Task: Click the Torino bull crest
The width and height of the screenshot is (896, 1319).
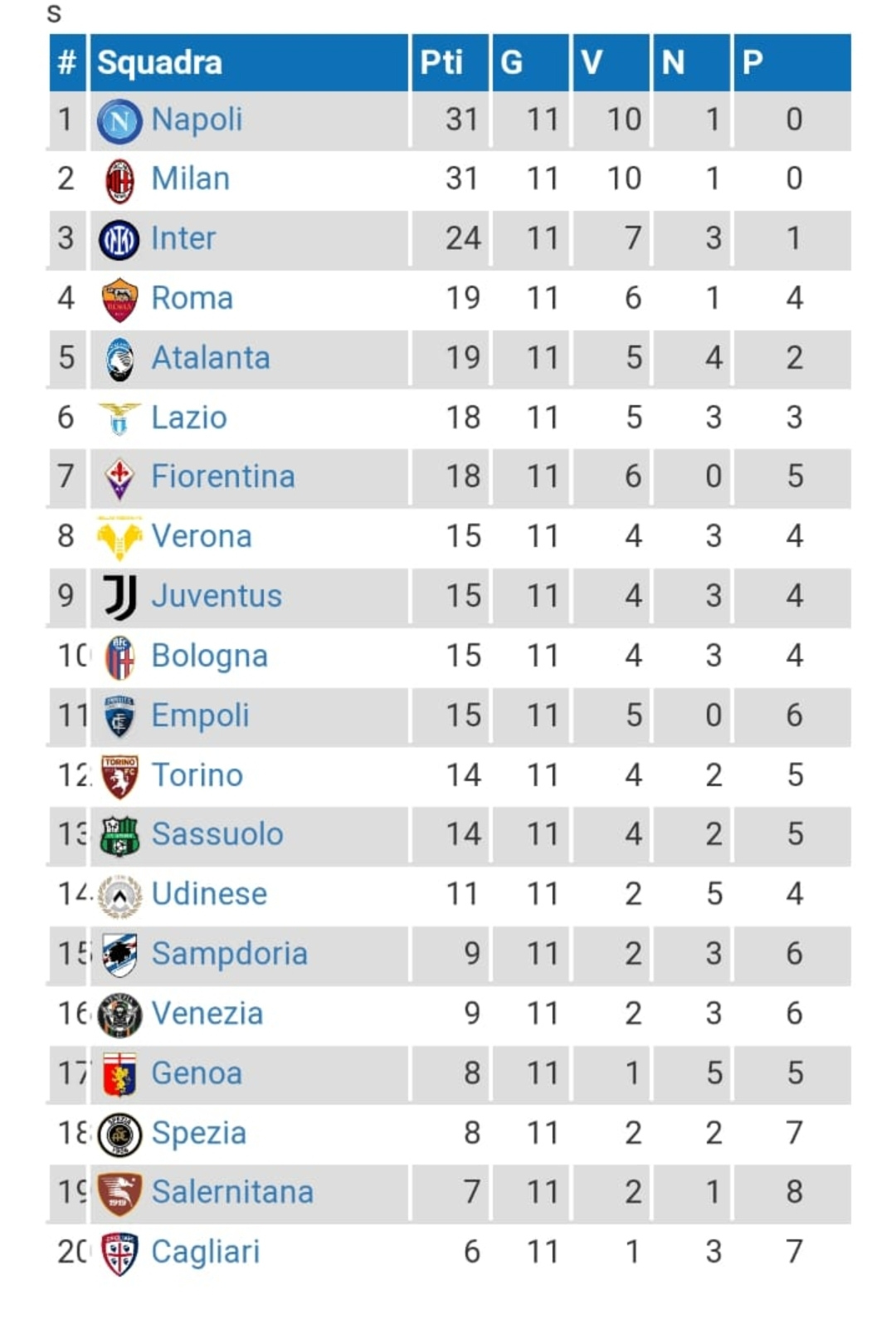Action: pos(119,776)
